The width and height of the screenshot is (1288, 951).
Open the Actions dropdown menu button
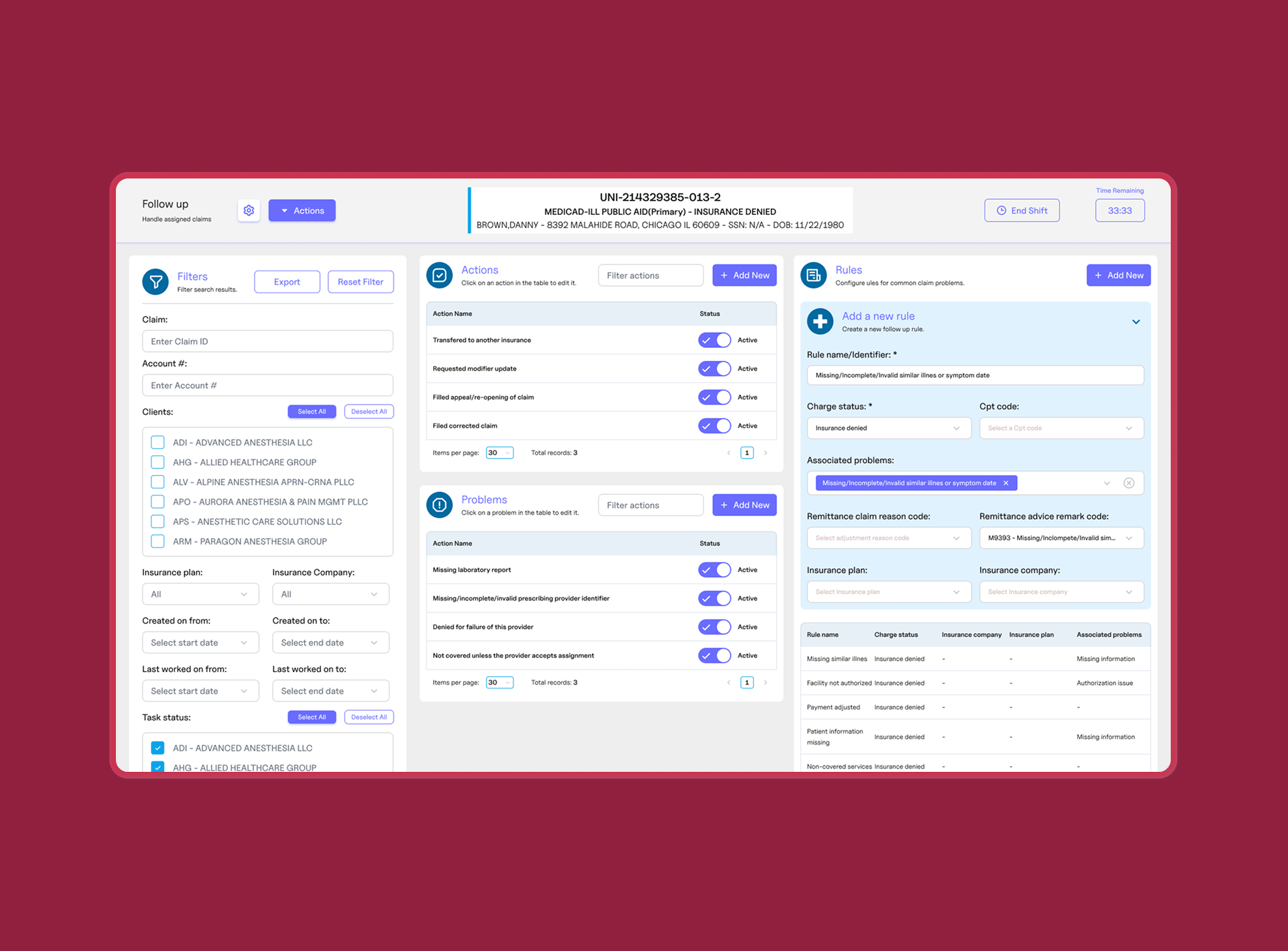point(302,210)
